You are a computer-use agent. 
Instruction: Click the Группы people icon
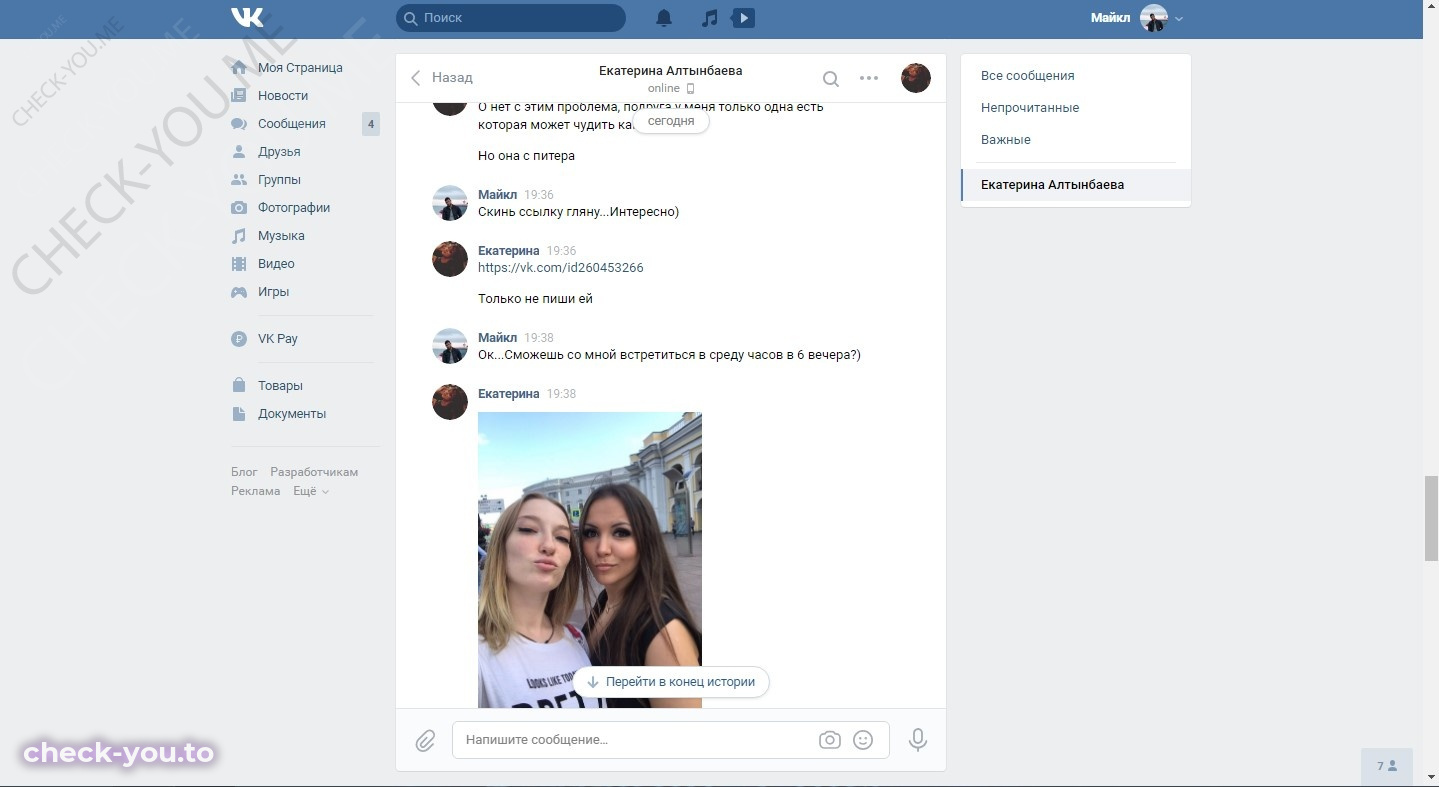click(x=239, y=180)
